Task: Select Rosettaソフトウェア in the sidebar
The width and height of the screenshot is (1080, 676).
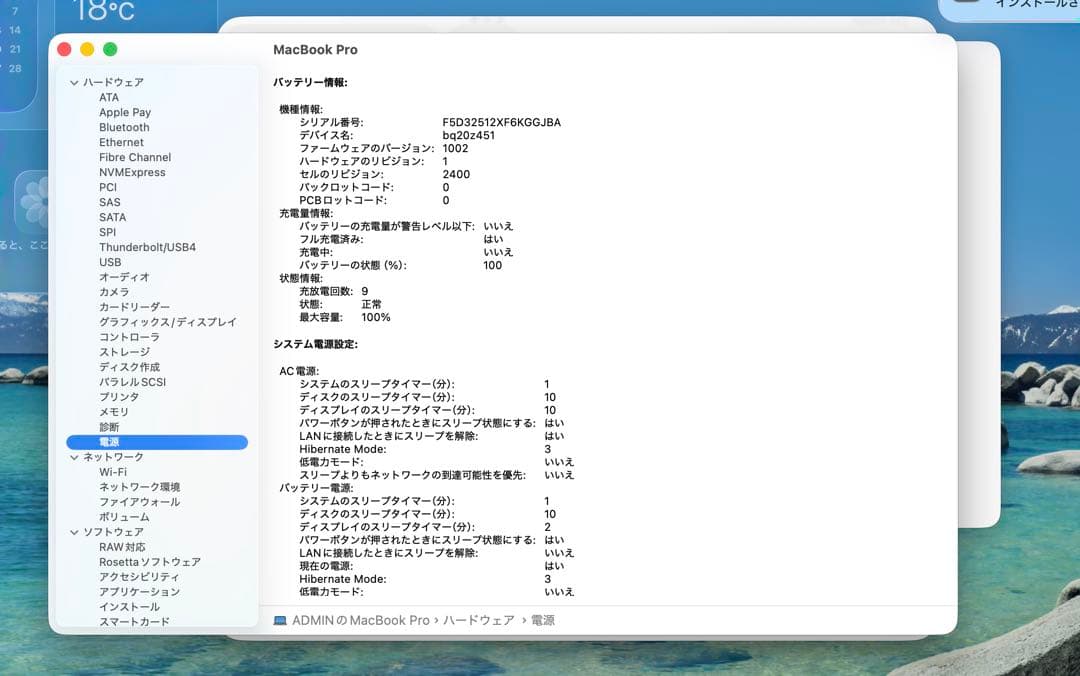Action: point(150,563)
